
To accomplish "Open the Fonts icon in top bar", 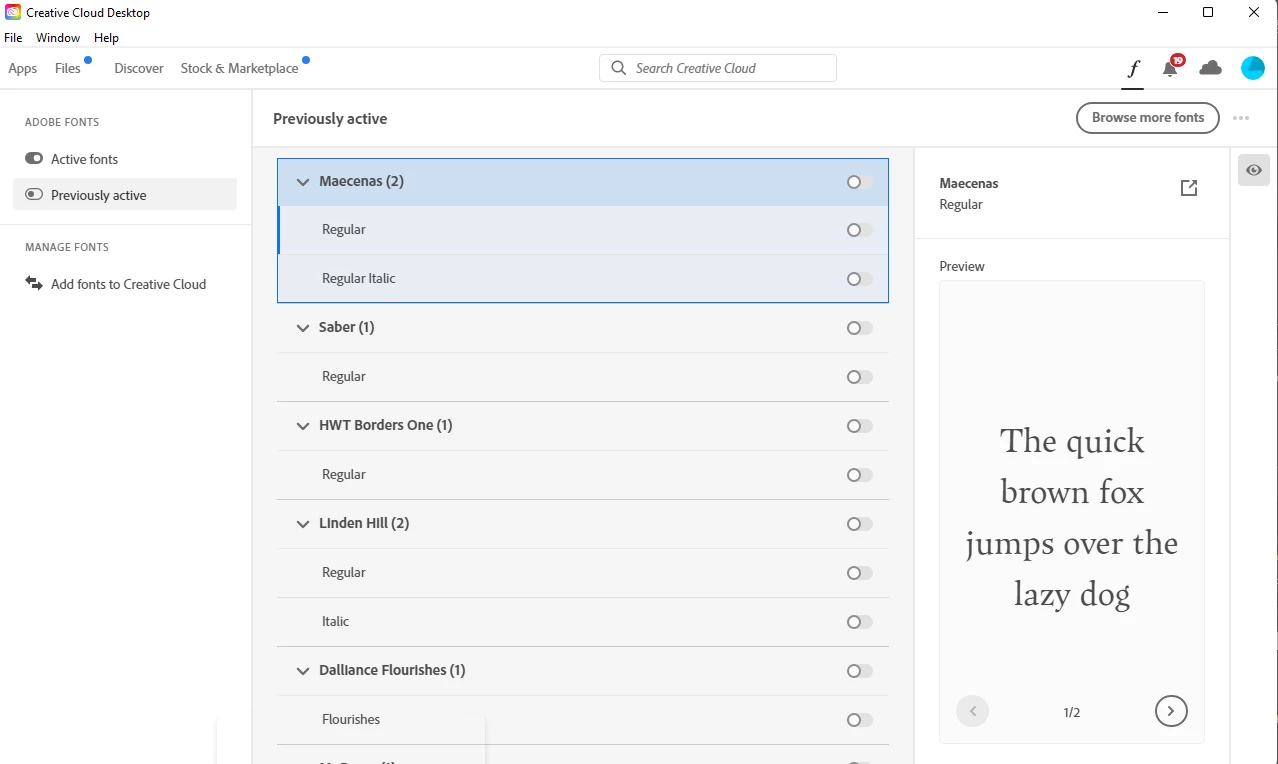I will click(1133, 68).
